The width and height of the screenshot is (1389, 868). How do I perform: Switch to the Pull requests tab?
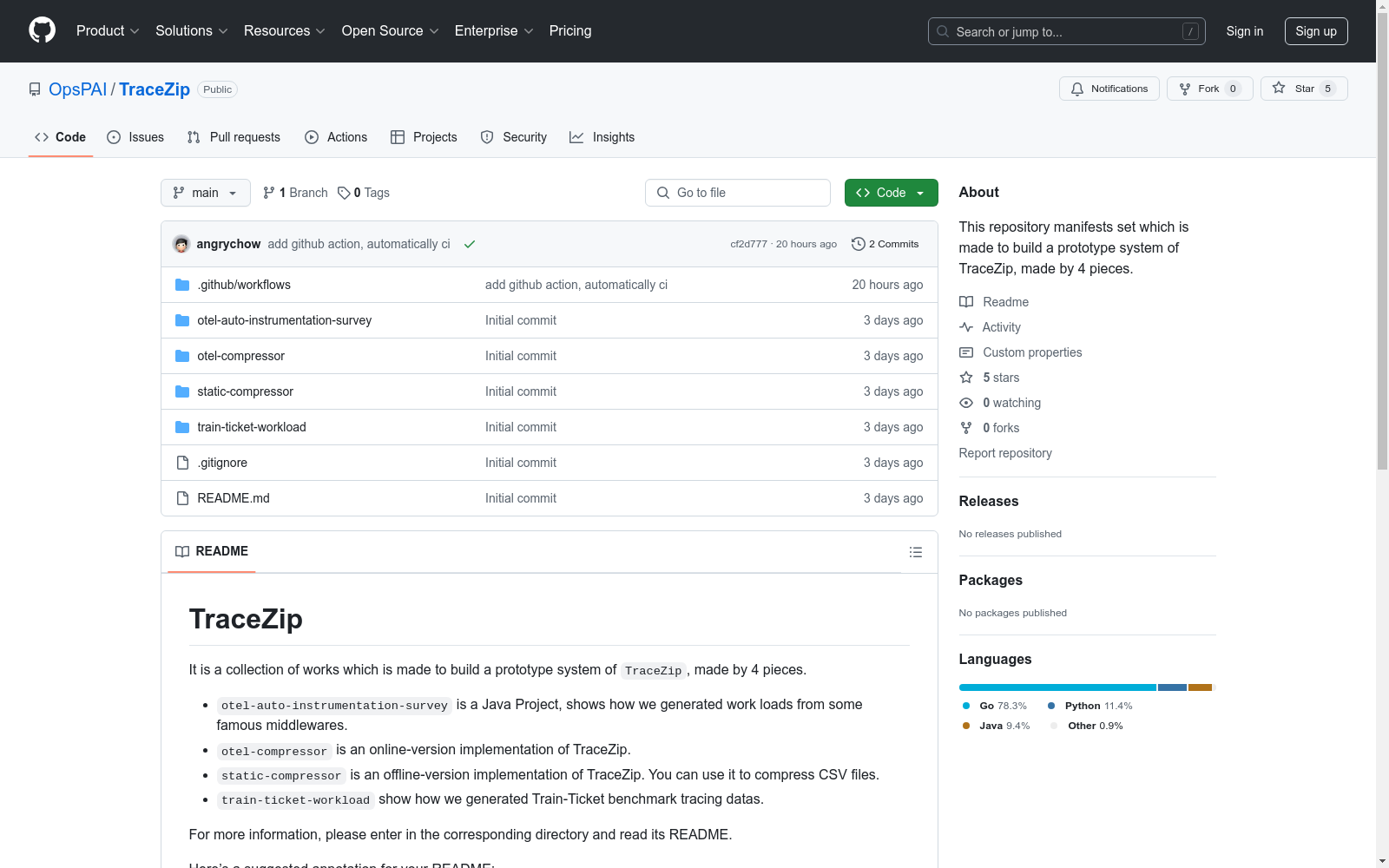pyautogui.click(x=234, y=137)
